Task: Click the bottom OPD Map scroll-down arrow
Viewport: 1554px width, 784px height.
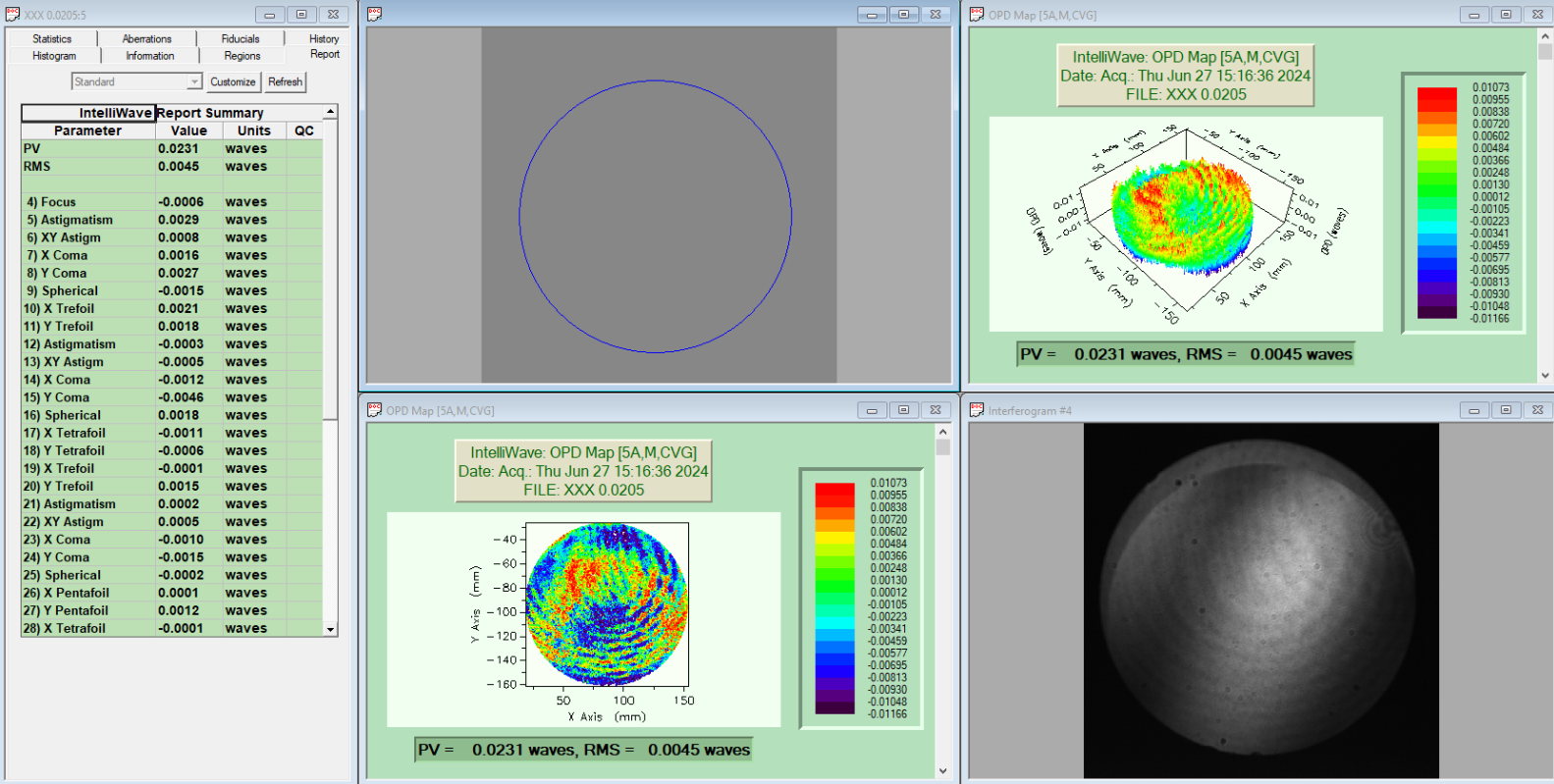Action: (942, 770)
